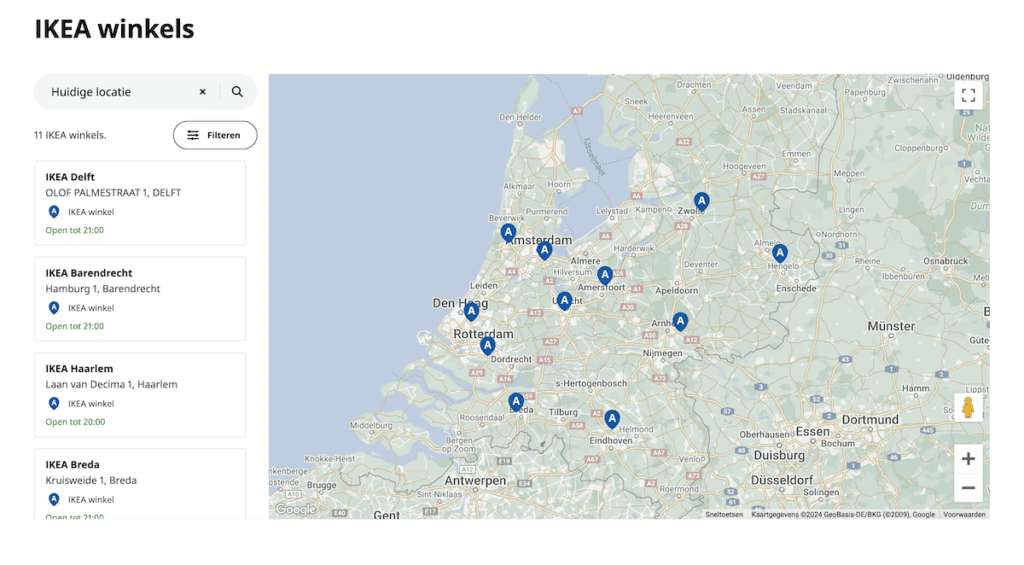Select the IKEA Haarlem store card
1024x565 pixels.
[140, 395]
